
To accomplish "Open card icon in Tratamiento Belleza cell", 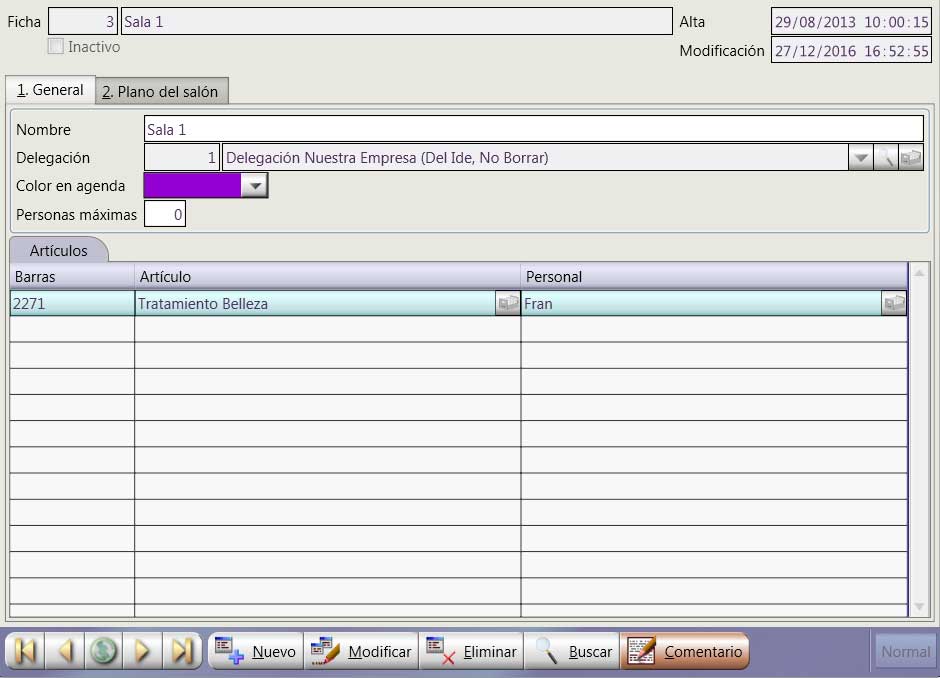I will [508, 303].
